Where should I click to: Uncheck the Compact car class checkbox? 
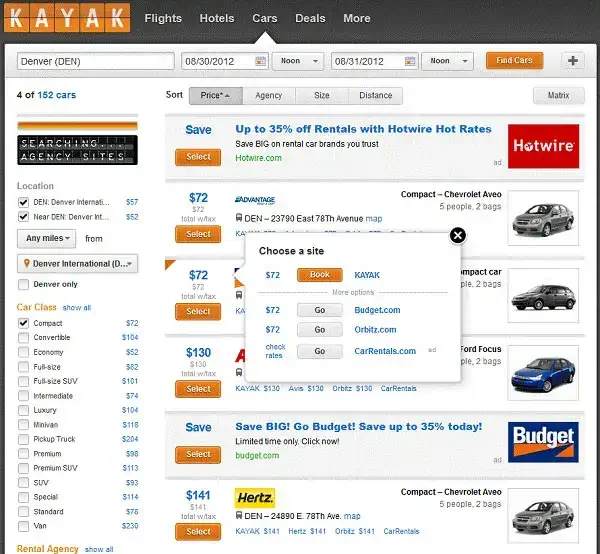[x=23, y=323]
